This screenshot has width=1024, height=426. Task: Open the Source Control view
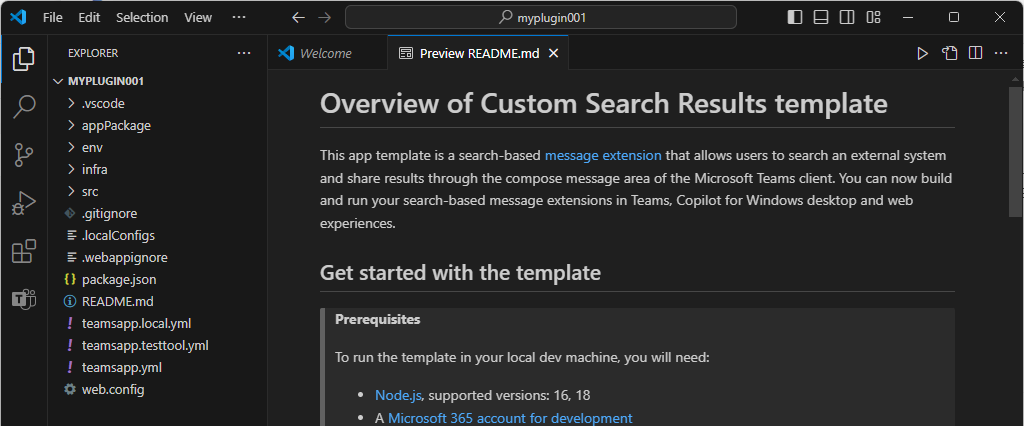(x=24, y=156)
